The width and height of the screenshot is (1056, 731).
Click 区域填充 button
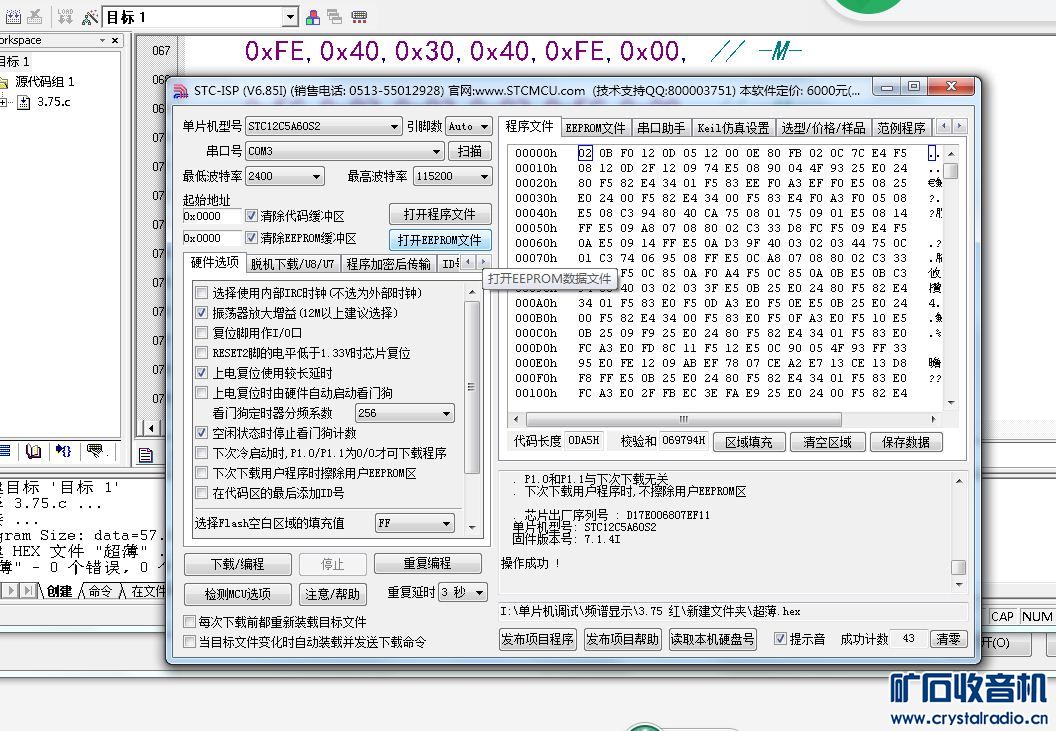point(748,441)
